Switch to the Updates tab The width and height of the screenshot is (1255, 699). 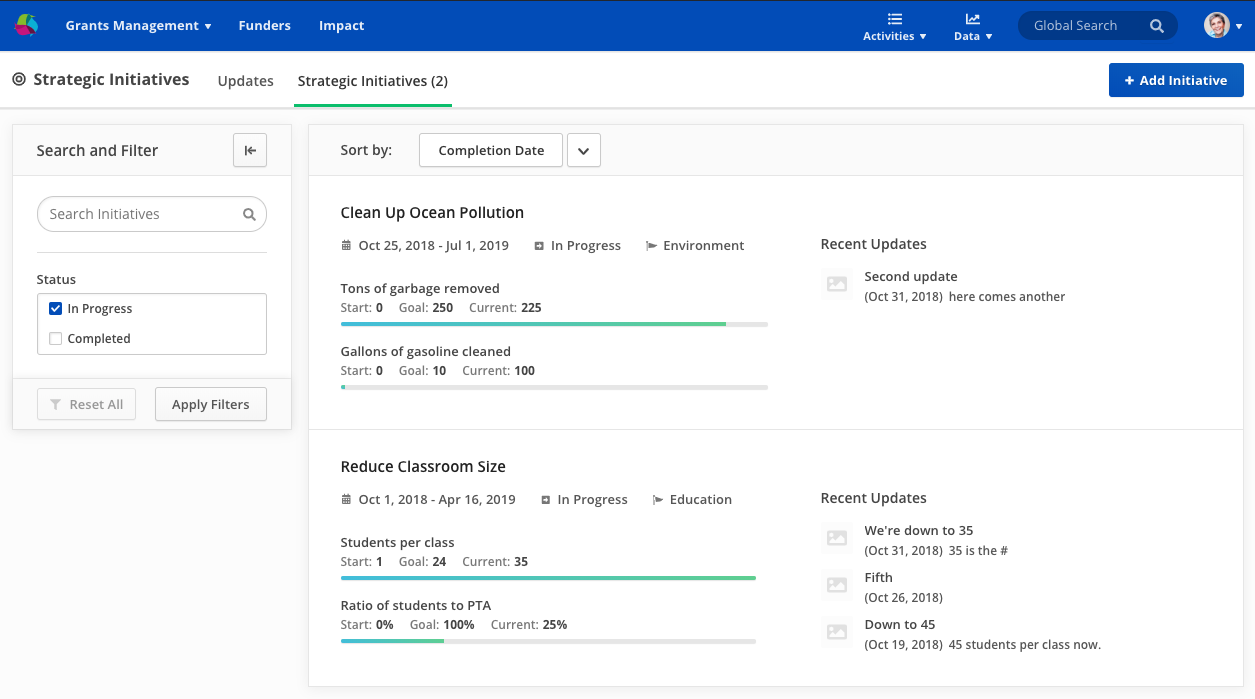[246, 81]
